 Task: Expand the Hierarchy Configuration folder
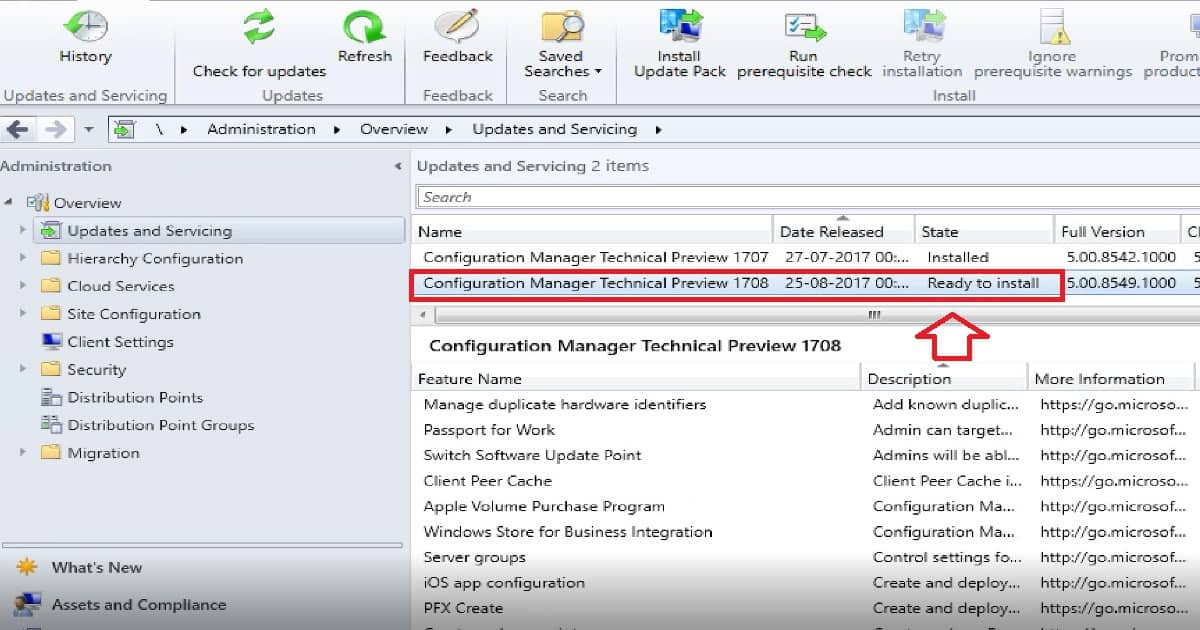tap(23, 258)
